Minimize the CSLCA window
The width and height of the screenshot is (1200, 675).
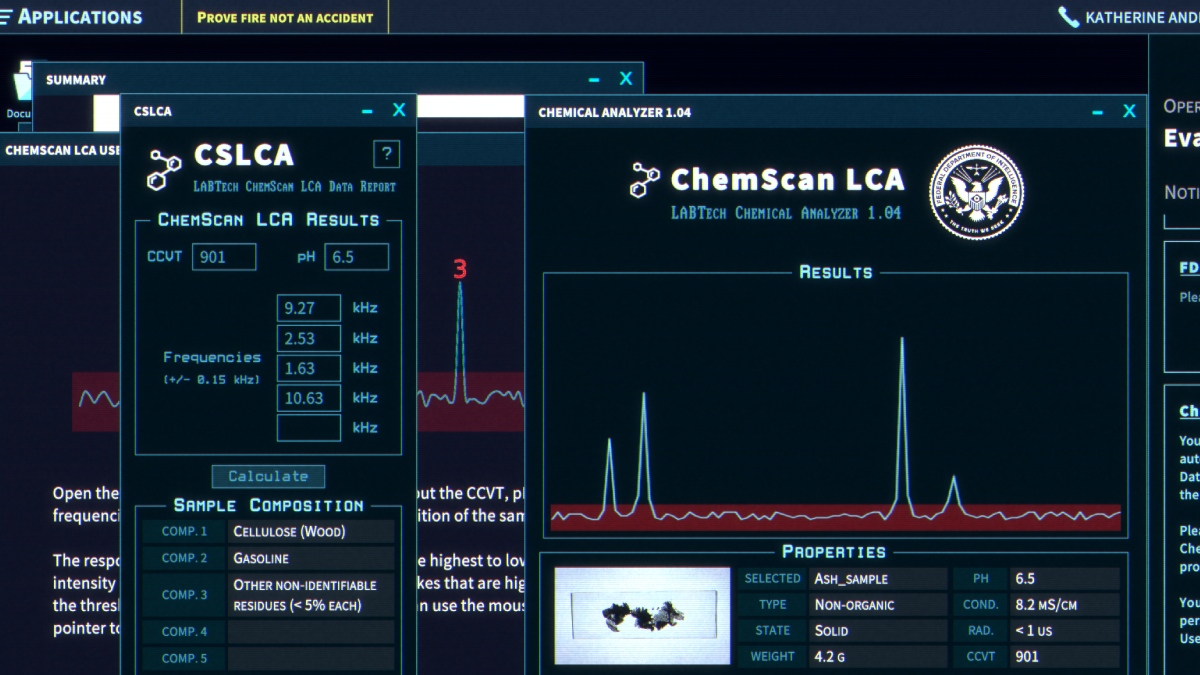tap(367, 111)
